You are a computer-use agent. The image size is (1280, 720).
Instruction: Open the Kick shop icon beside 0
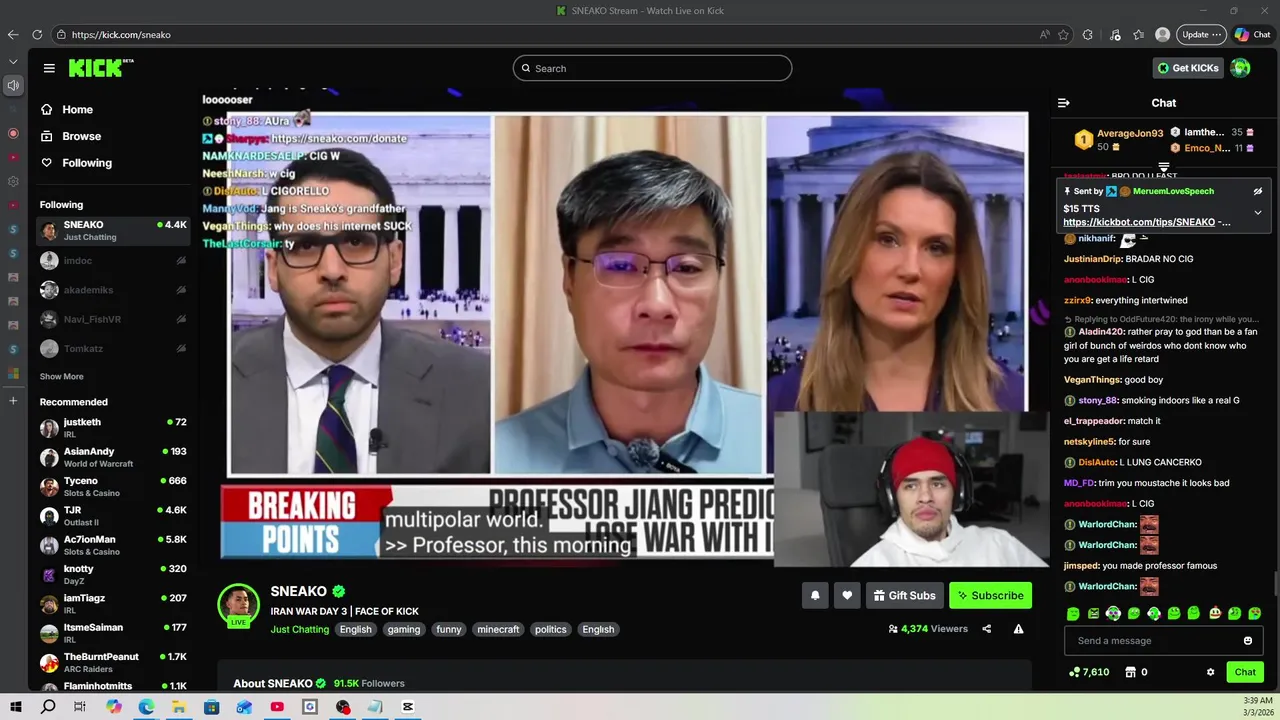click(x=1131, y=672)
